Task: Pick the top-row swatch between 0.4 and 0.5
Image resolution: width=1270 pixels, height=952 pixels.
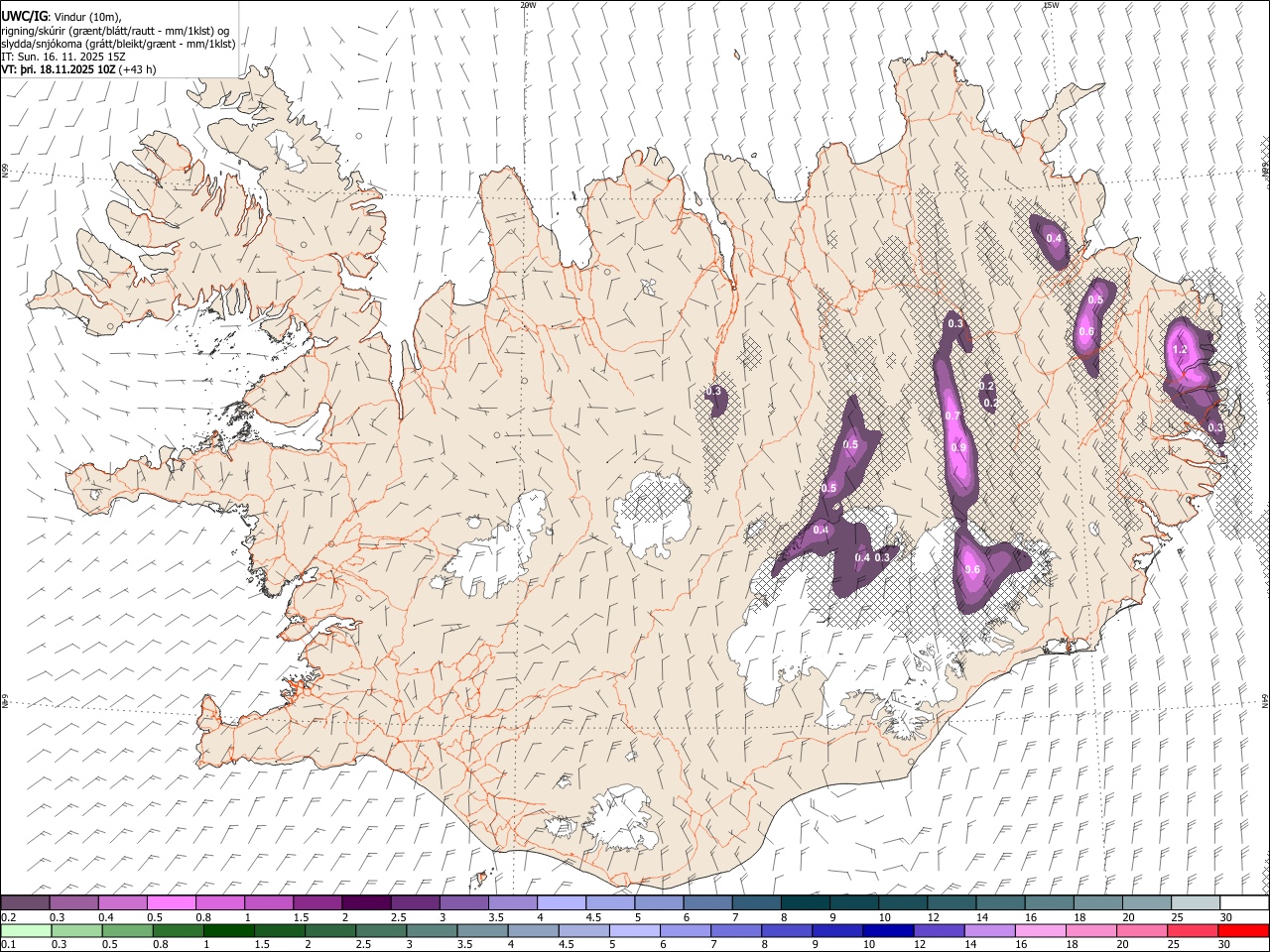Action: pos(123,903)
